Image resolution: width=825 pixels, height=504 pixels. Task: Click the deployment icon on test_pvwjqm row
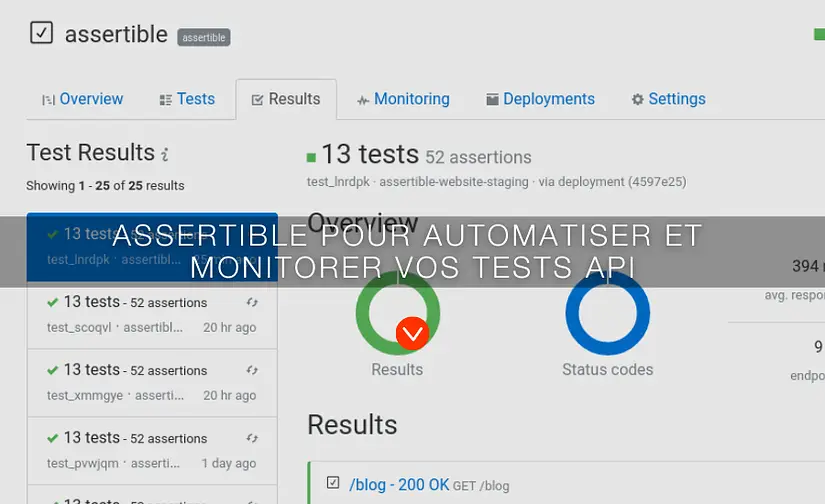[252, 438]
